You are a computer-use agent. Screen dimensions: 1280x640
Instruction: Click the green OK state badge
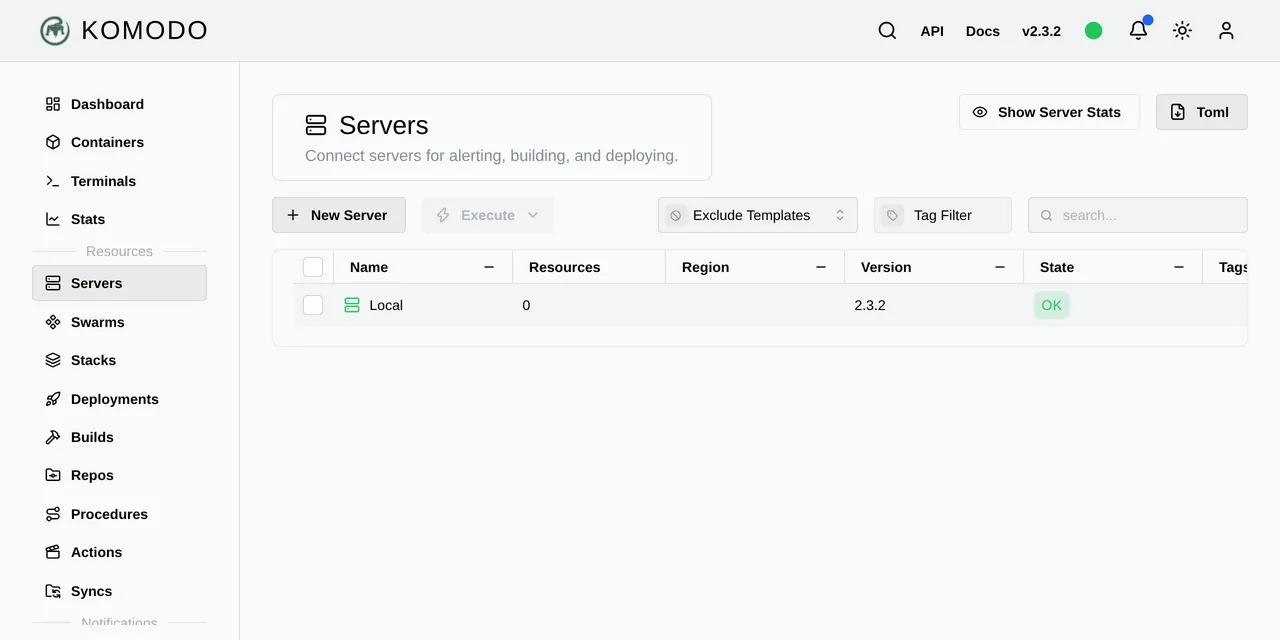(x=1052, y=305)
